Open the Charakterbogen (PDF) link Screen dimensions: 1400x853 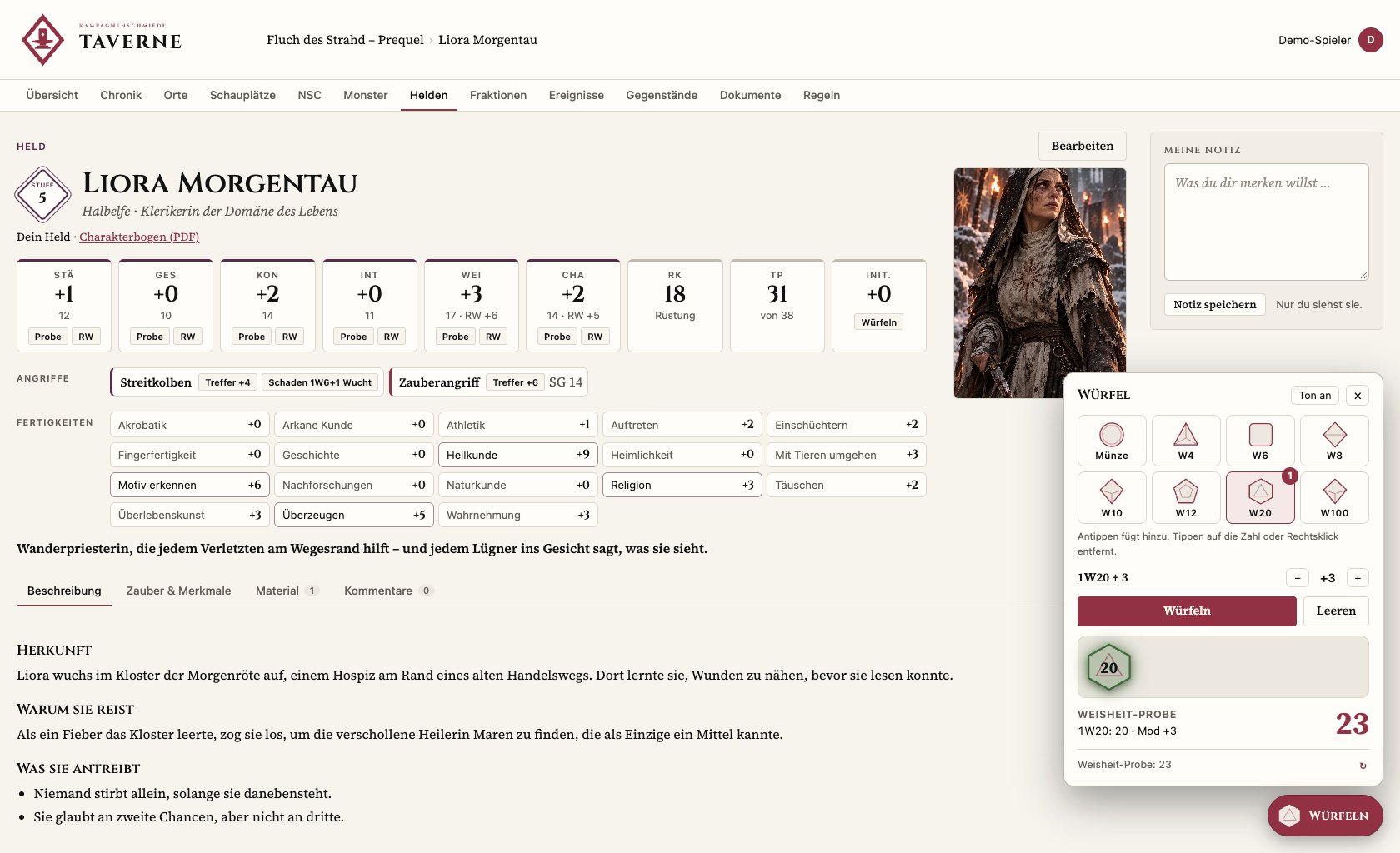point(139,237)
